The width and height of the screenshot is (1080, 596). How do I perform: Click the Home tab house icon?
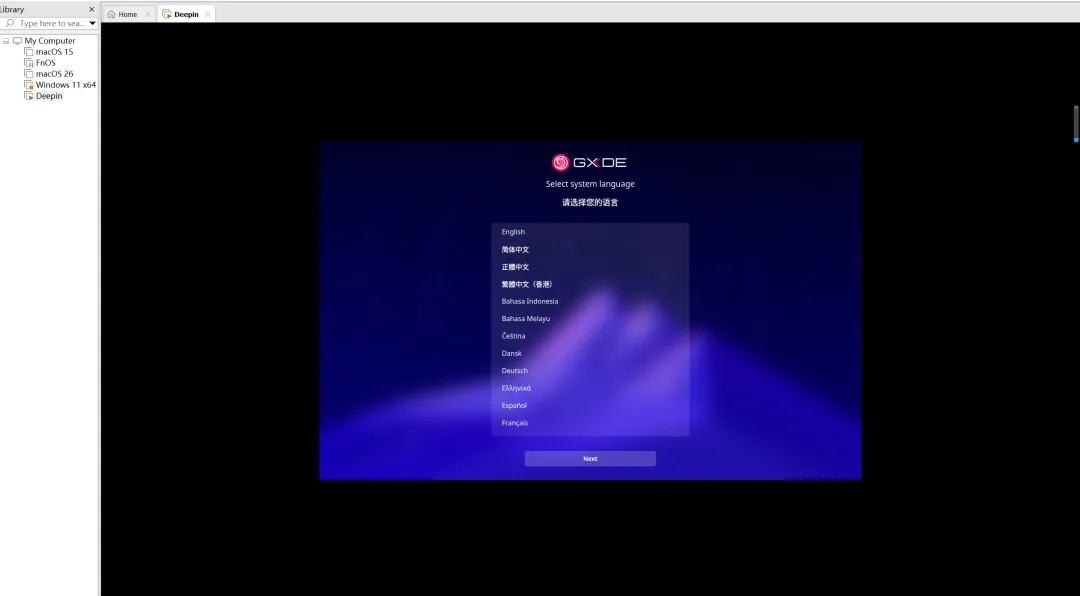point(112,14)
